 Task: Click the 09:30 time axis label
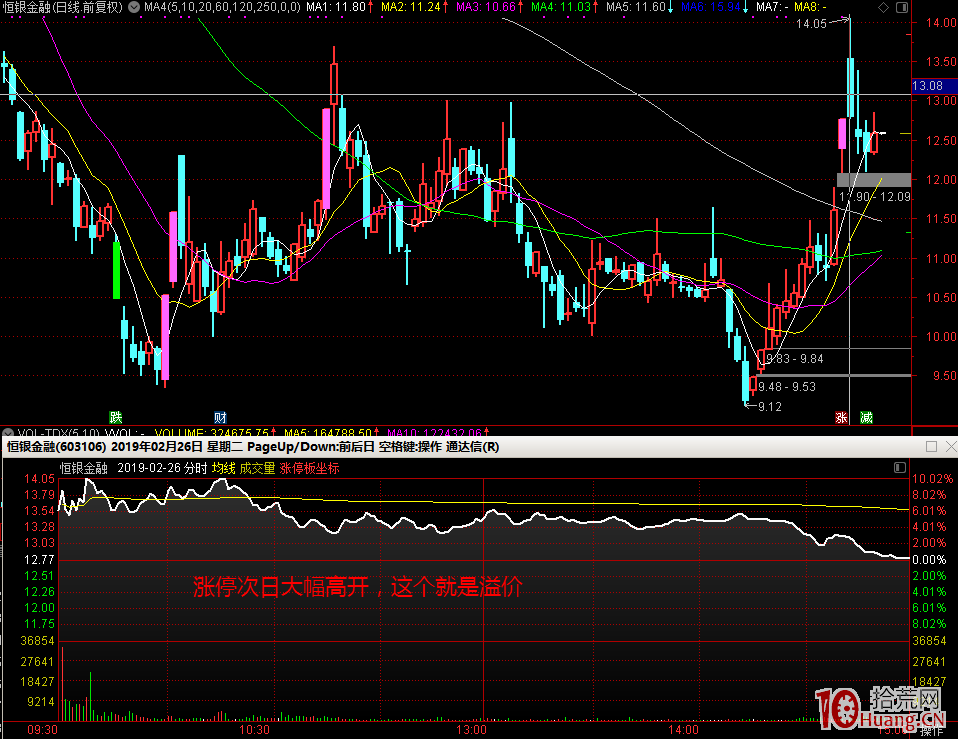pos(42,730)
